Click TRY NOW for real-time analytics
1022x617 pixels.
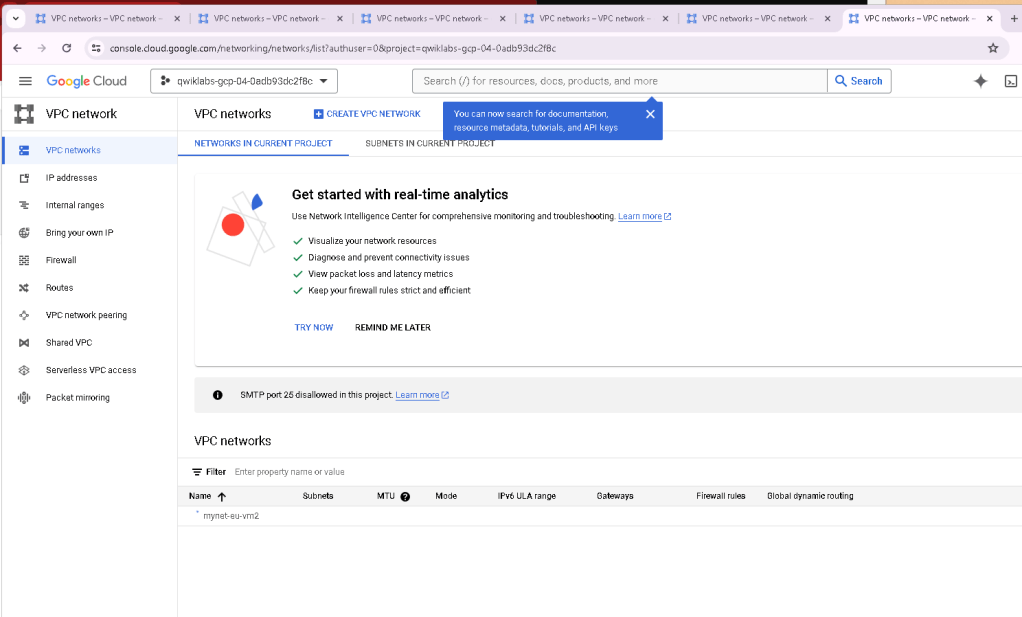(x=314, y=328)
